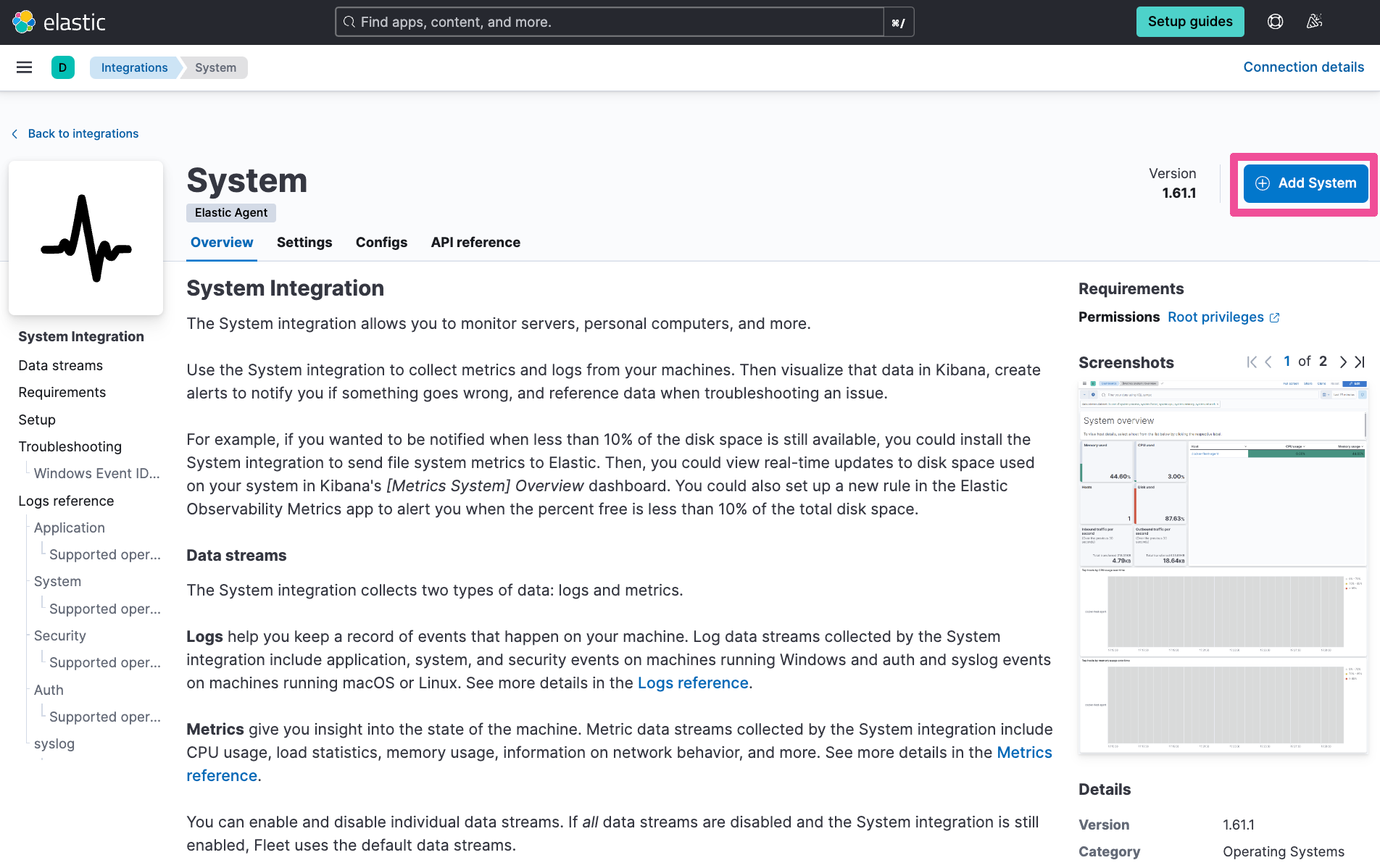Click the Setup guides button

pyautogui.click(x=1190, y=22)
